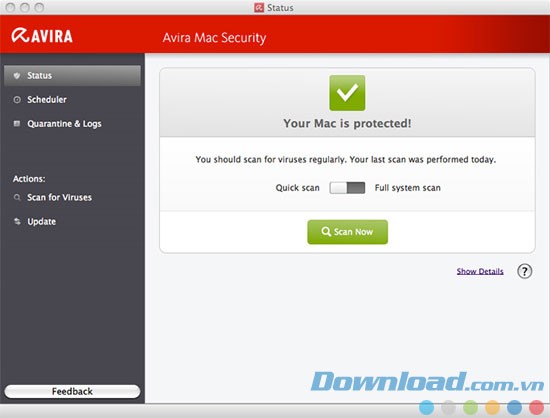Choose the Scan for Viruses action
Viewport: 550px width, 418px height.
[x=72, y=197]
